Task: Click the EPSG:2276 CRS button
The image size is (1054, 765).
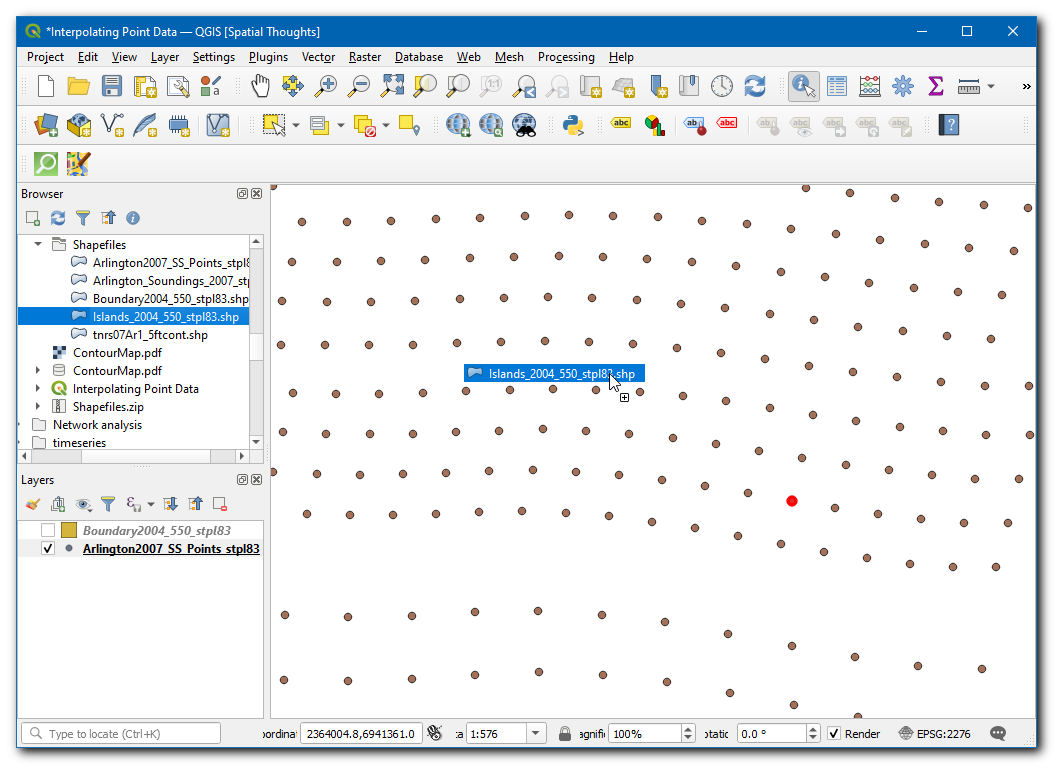Action: (933, 734)
